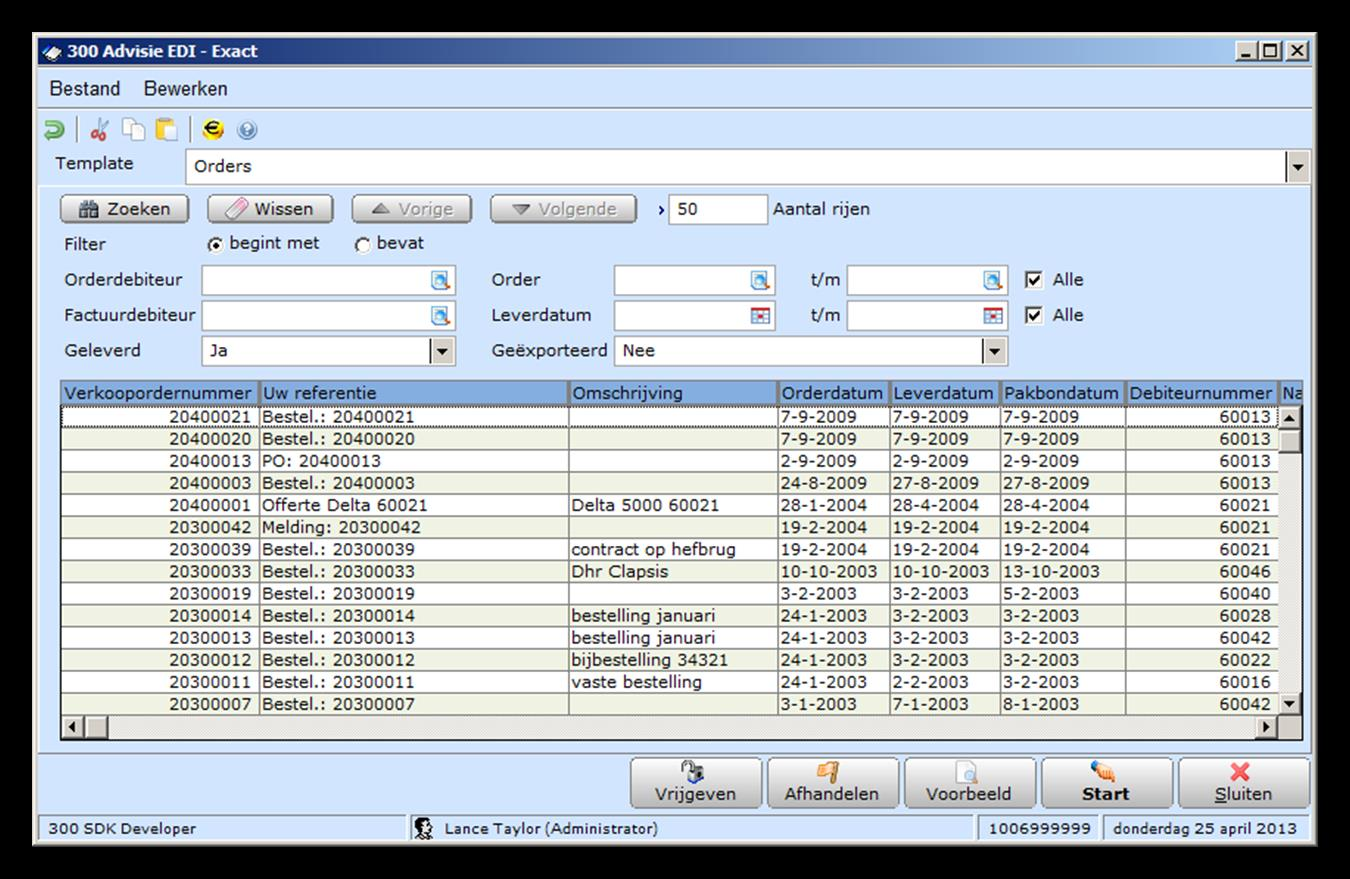The height and width of the screenshot is (879, 1350).
Task: Click the Sluiten button
Action: coord(1243,783)
